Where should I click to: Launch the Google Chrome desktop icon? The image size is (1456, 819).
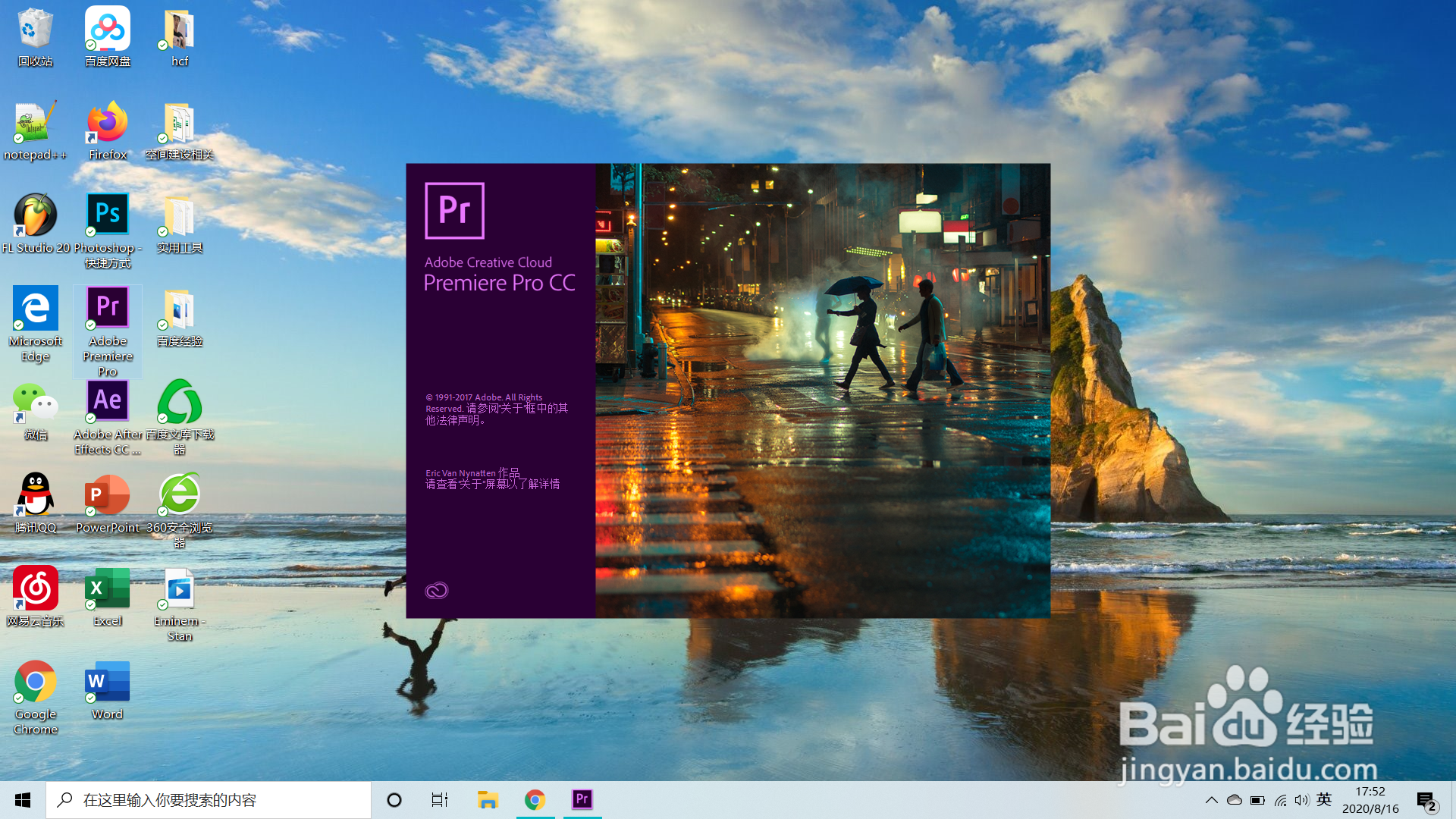tap(35, 698)
